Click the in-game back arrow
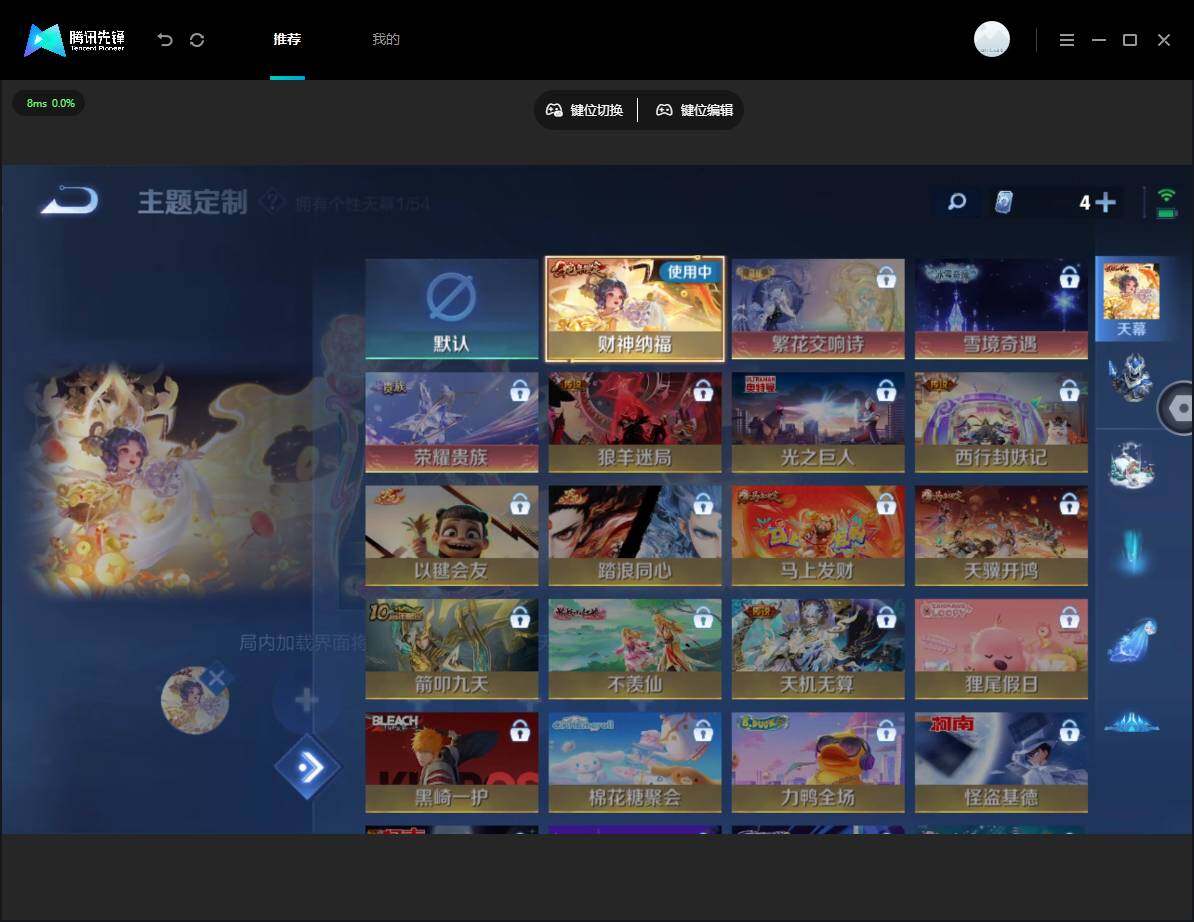The image size is (1194, 922). [69, 200]
